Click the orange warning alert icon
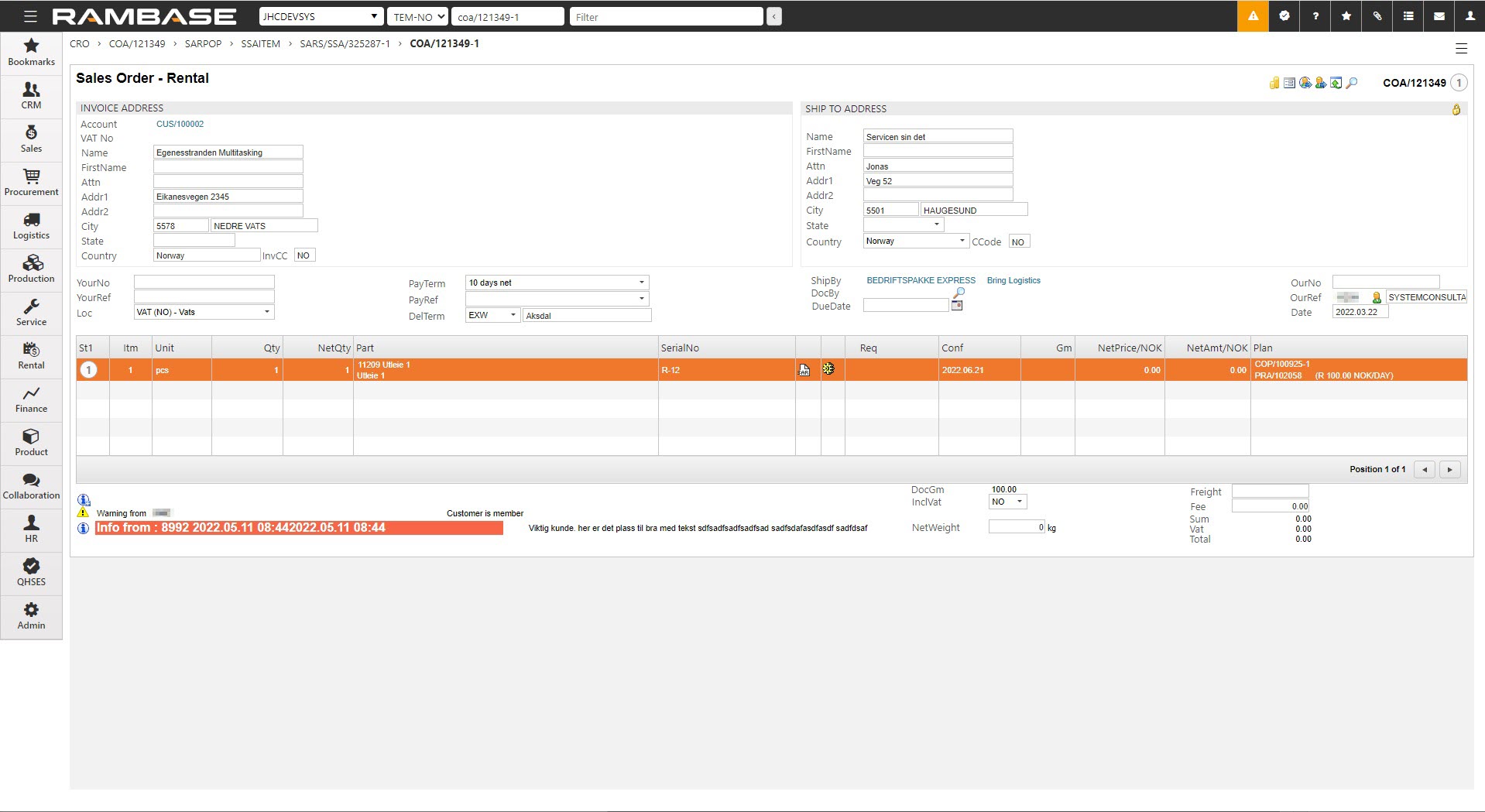Screen dimensions: 1485x812 click(x=1253, y=16)
